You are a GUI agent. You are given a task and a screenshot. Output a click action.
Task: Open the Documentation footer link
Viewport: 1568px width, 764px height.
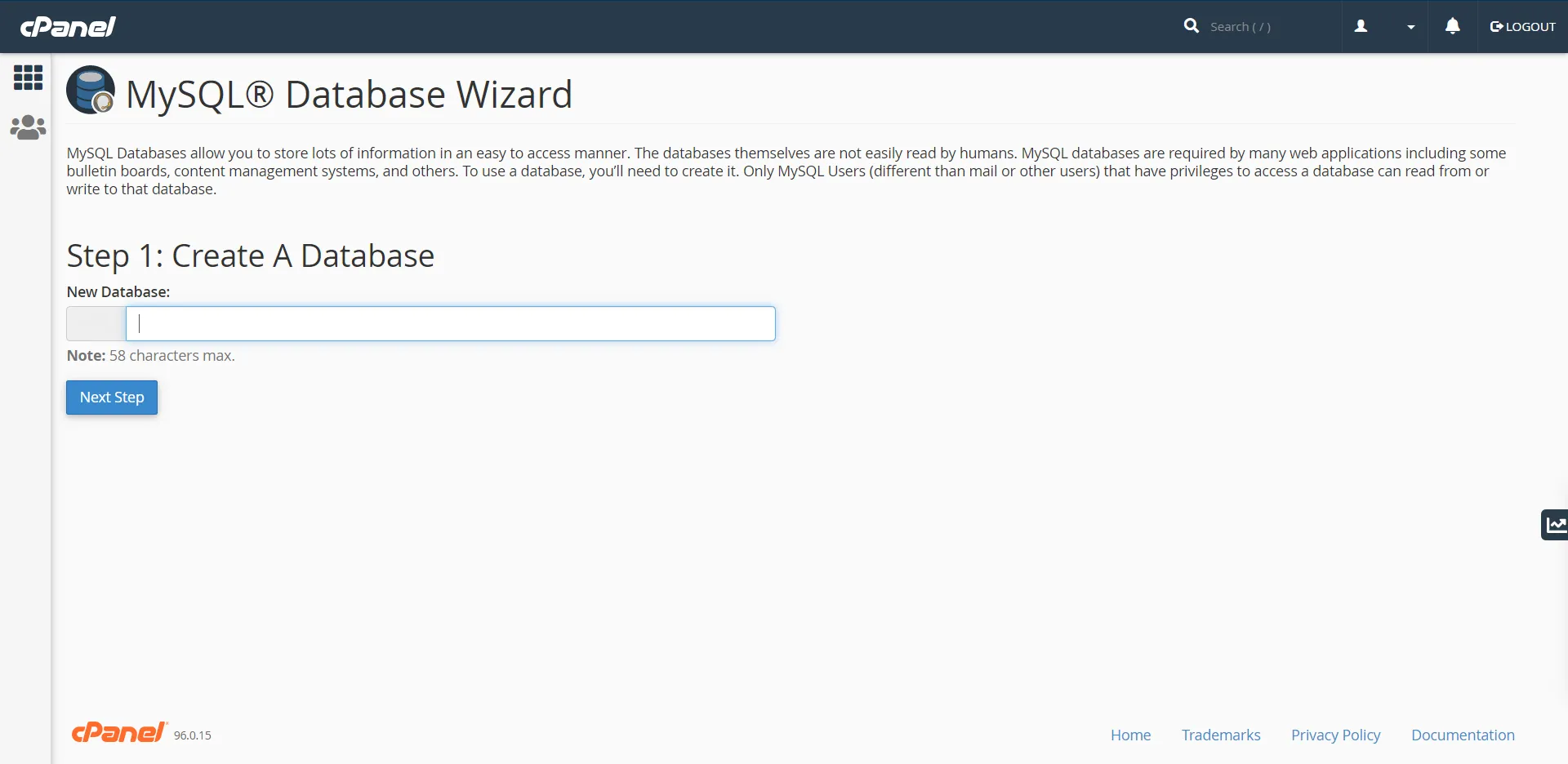click(1463, 735)
